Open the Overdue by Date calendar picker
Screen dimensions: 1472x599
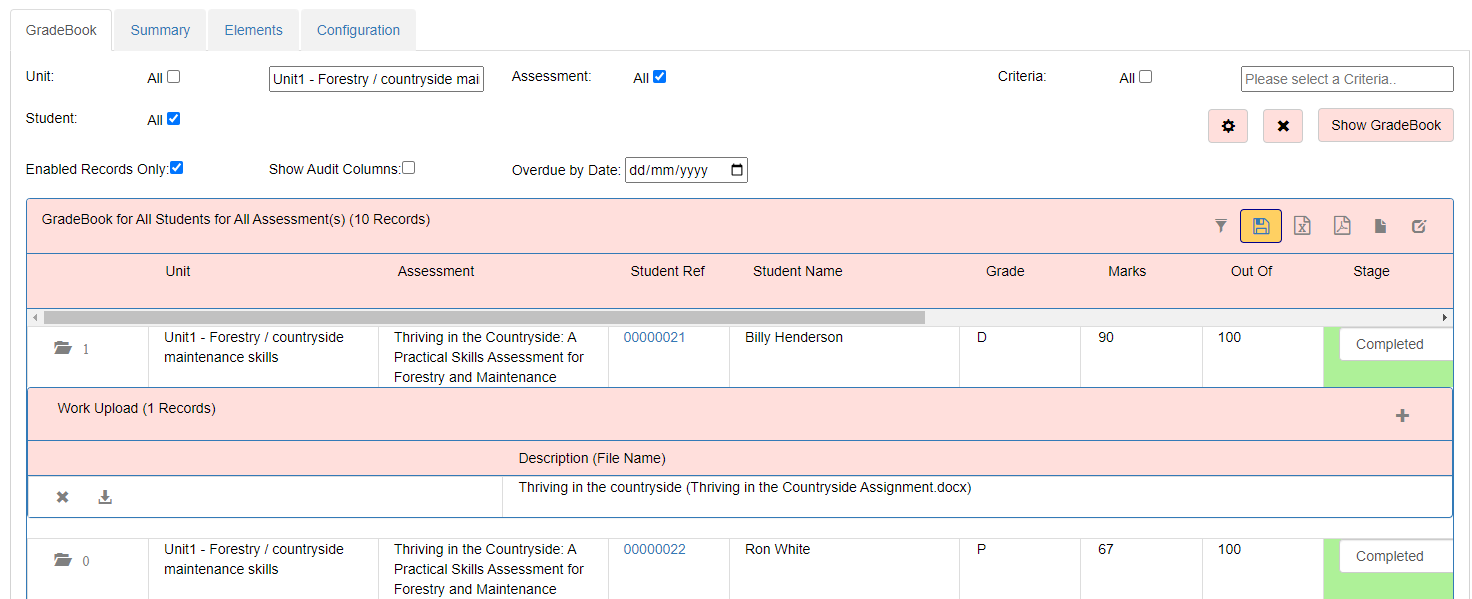[x=737, y=170]
